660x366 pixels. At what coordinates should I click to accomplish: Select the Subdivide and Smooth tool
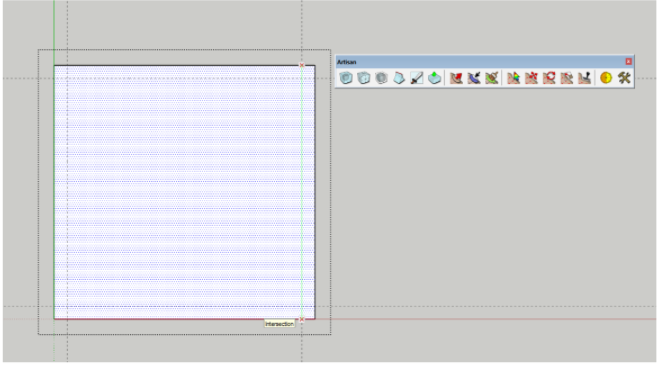pyautogui.click(x=346, y=78)
